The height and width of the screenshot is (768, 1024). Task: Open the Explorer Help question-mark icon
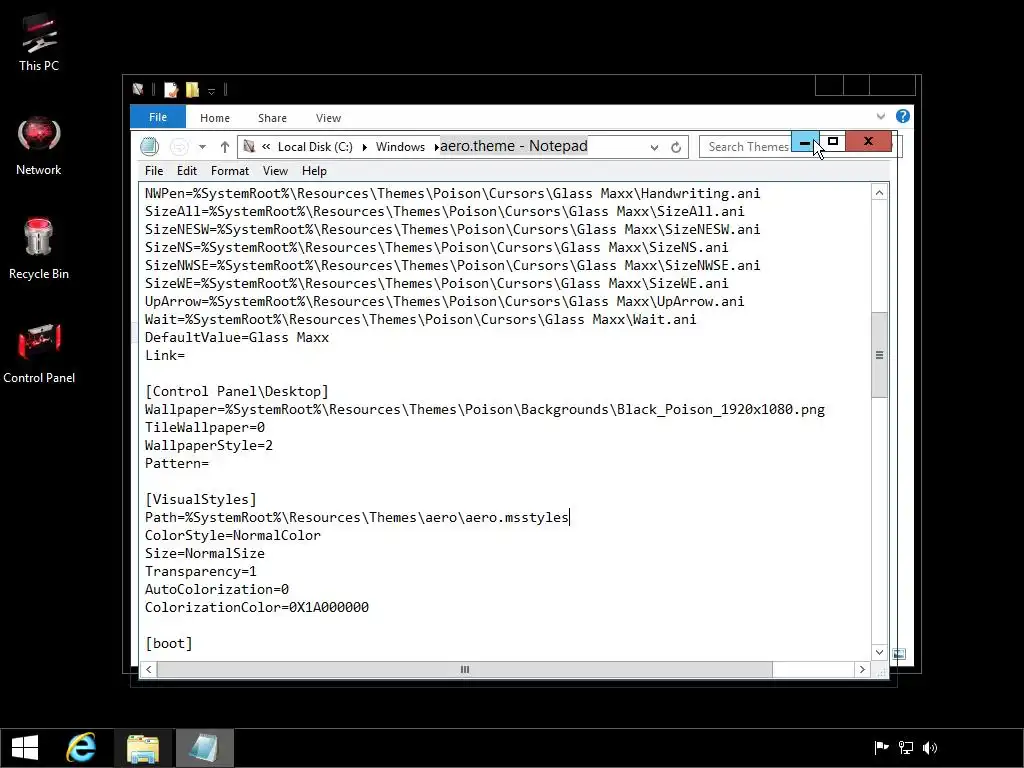[903, 116]
